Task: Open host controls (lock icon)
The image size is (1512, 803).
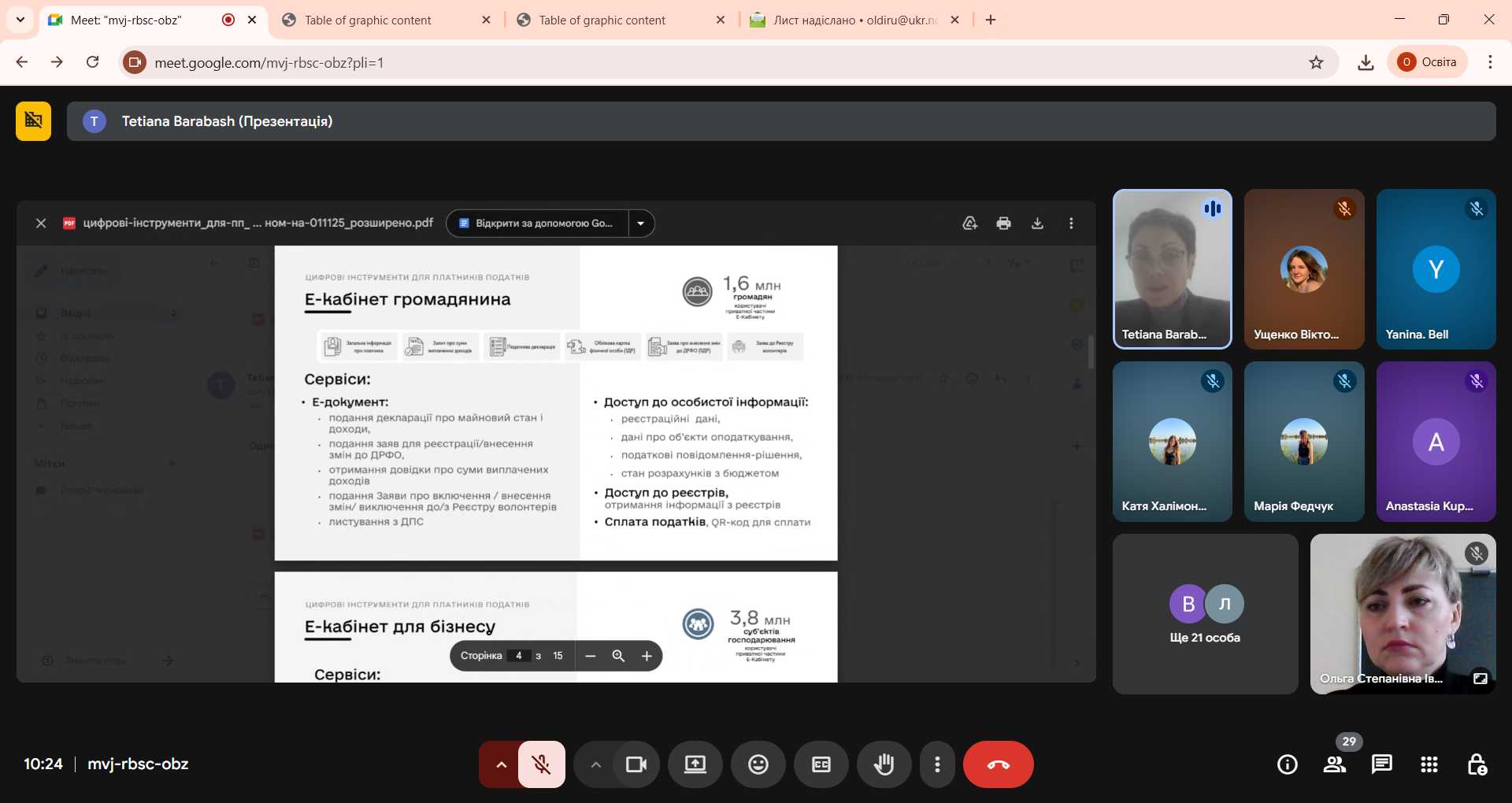Action: coord(1476,764)
